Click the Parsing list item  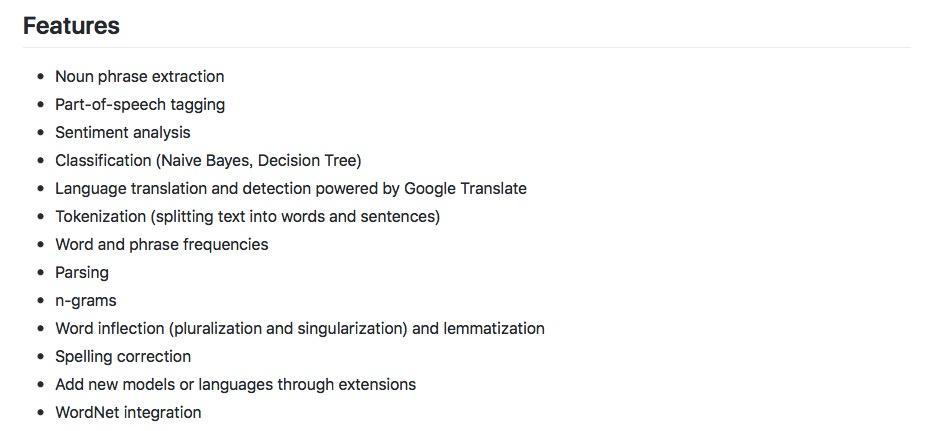click(x=82, y=272)
